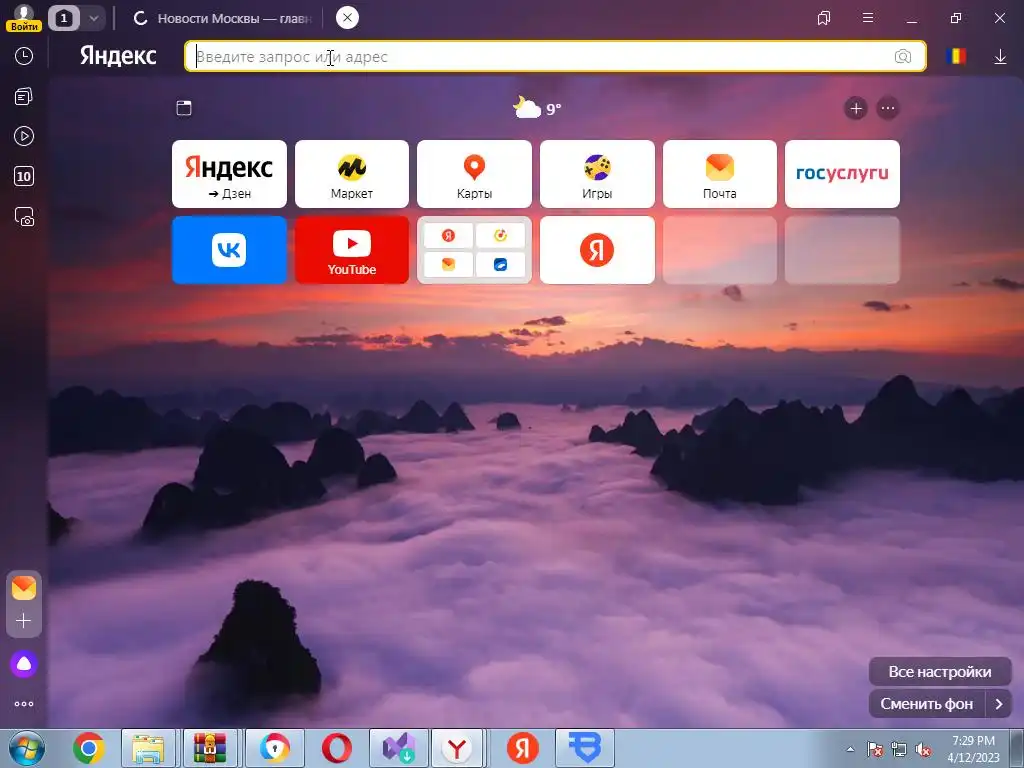Open the downloads arrow icon
Image resolution: width=1024 pixels, height=768 pixels.
point(1000,57)
